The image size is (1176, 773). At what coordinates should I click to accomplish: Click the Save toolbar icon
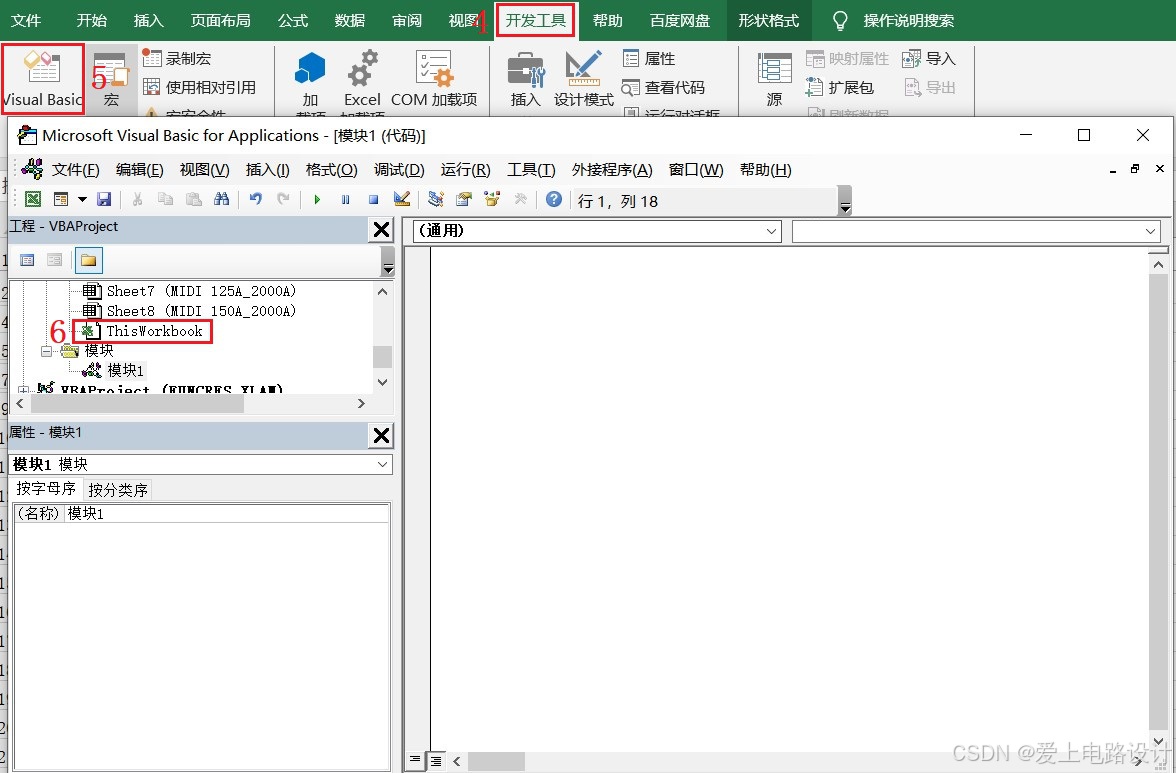pos(104,199)
